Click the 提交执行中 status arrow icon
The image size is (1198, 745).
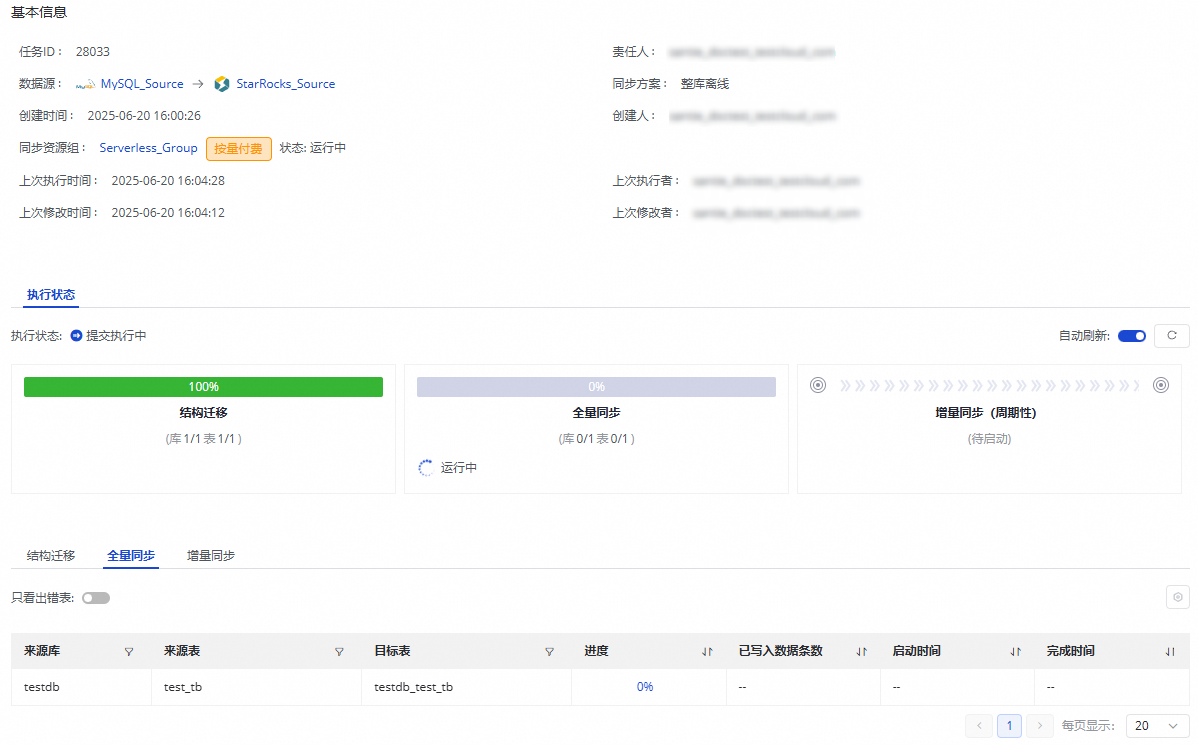pos(76,335)
